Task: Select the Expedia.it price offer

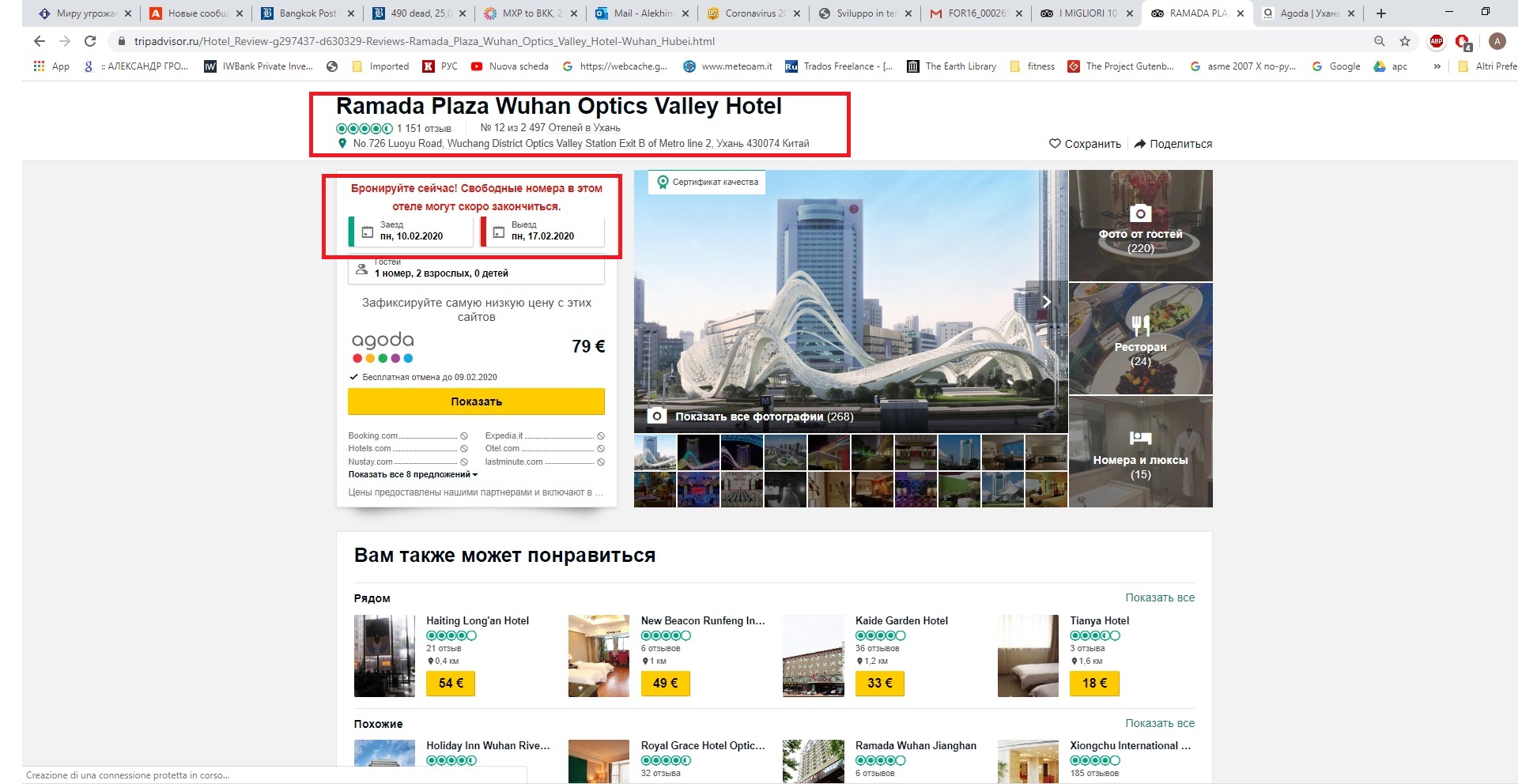Action: pos(545,435)
